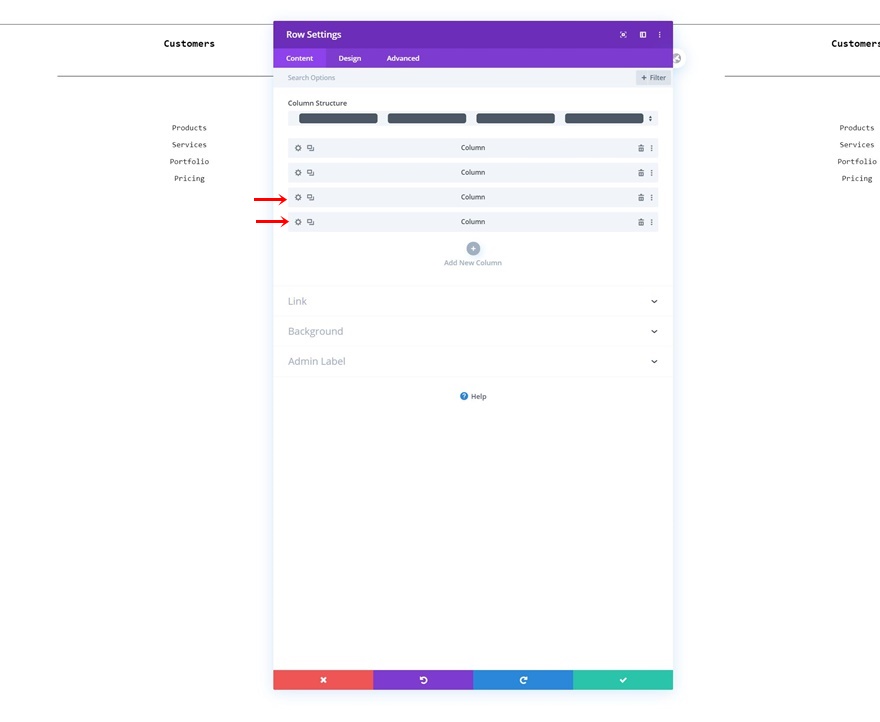880x722 pixels.
Task: Open settings gear for third Column row
Action: pos(298,198)
